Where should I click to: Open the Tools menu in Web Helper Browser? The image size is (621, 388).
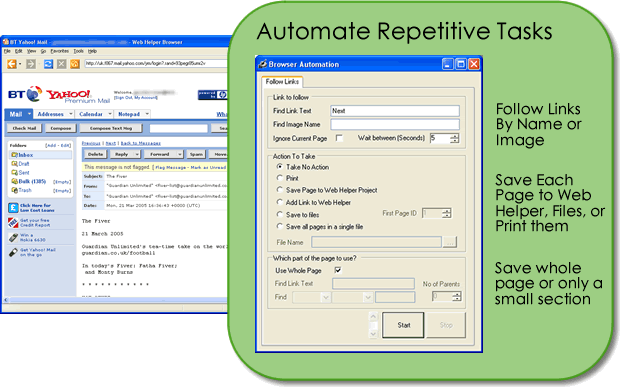[78, 51]
